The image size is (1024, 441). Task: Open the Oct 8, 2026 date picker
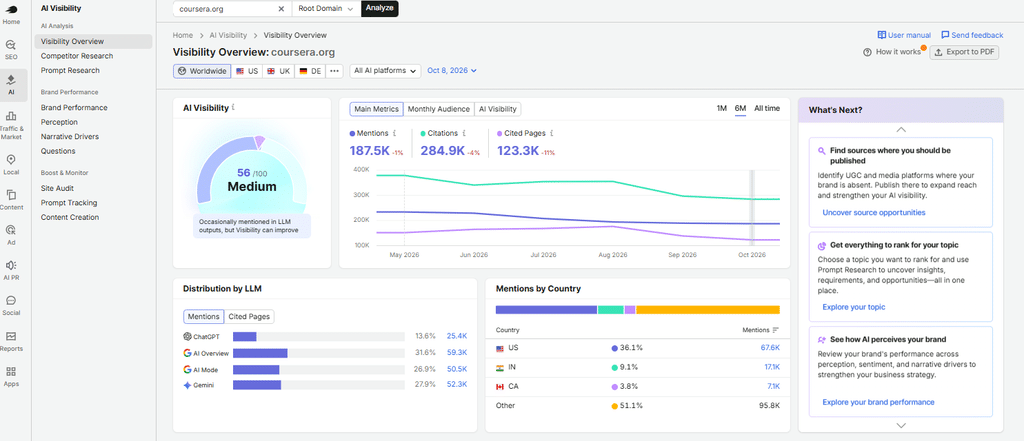pos(452,71)
